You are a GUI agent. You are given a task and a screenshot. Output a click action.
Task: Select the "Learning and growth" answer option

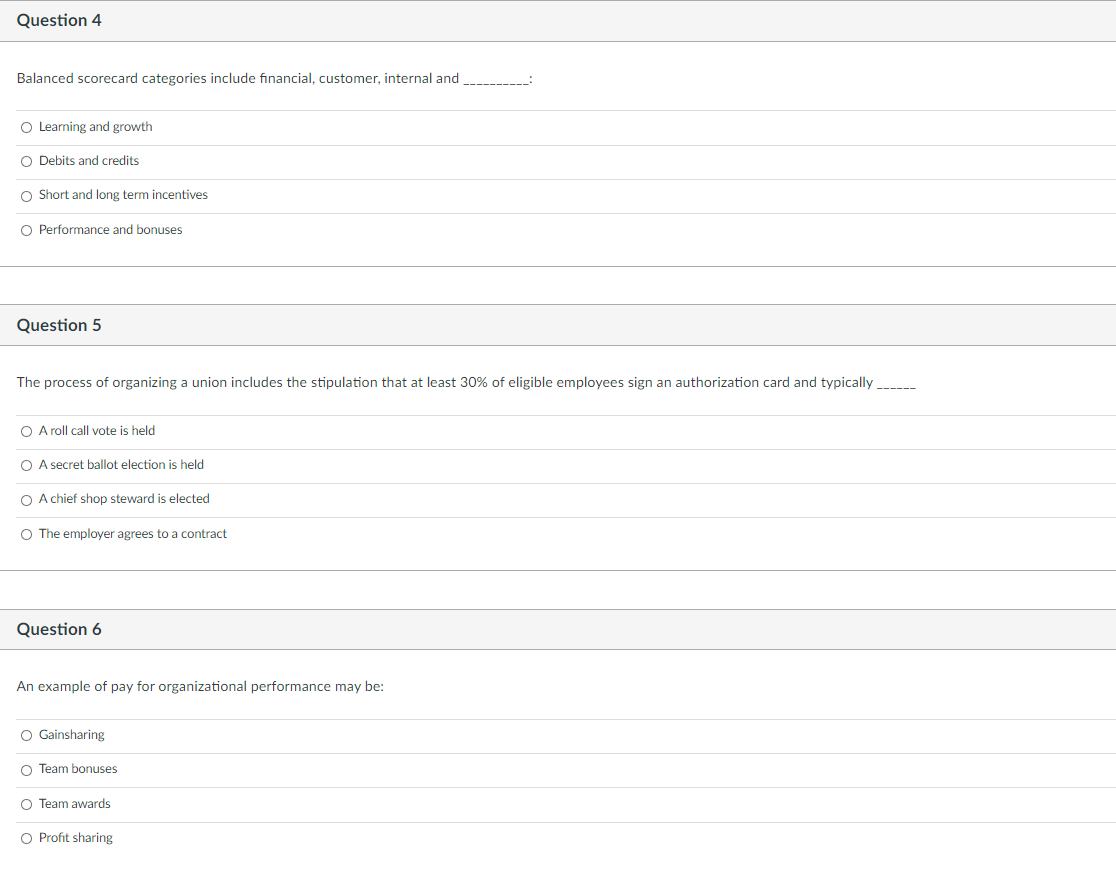pos(26,127)
